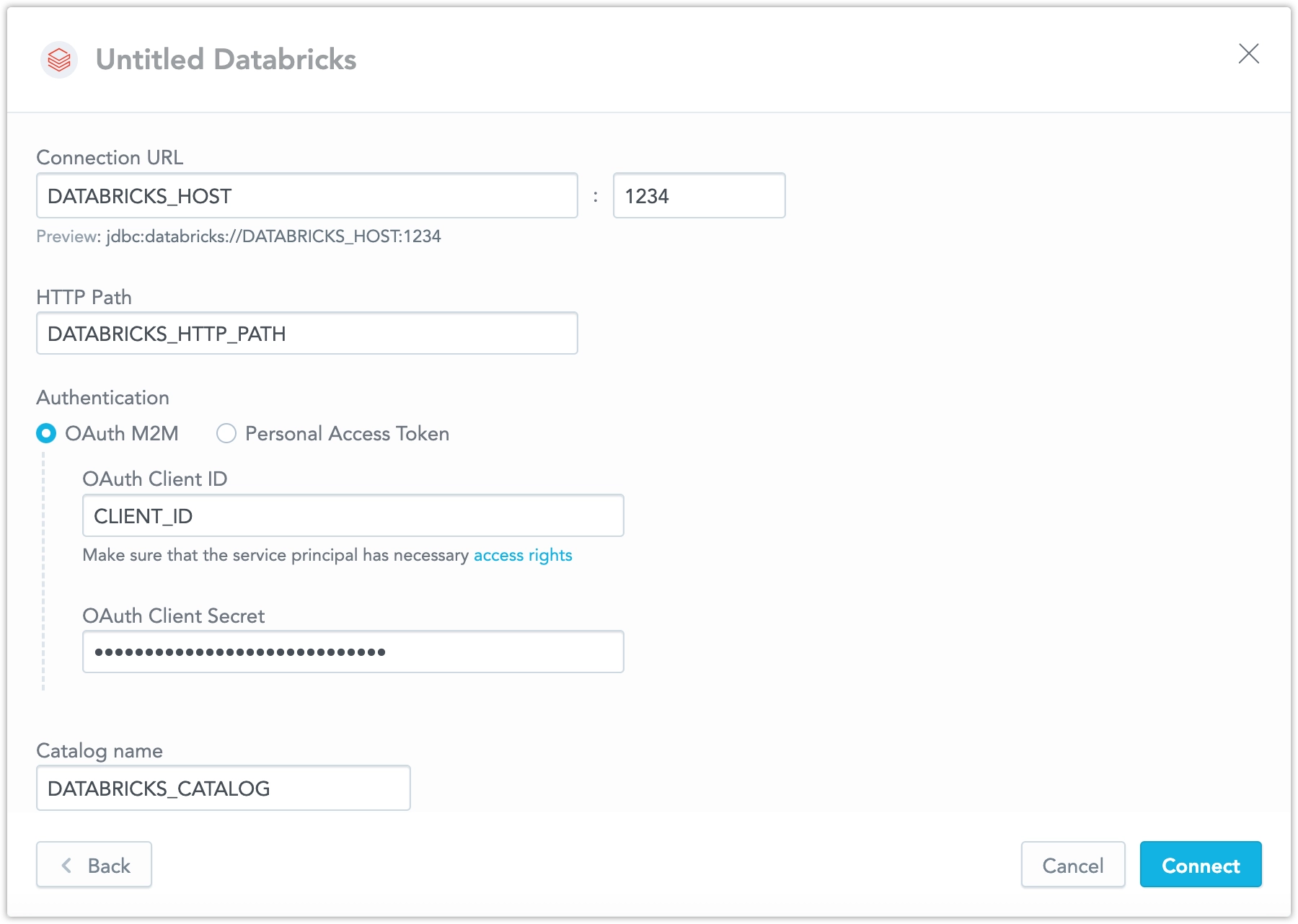1298x924 pixels.
Task: Click the back chevron arrow icon
Action: 66,864
